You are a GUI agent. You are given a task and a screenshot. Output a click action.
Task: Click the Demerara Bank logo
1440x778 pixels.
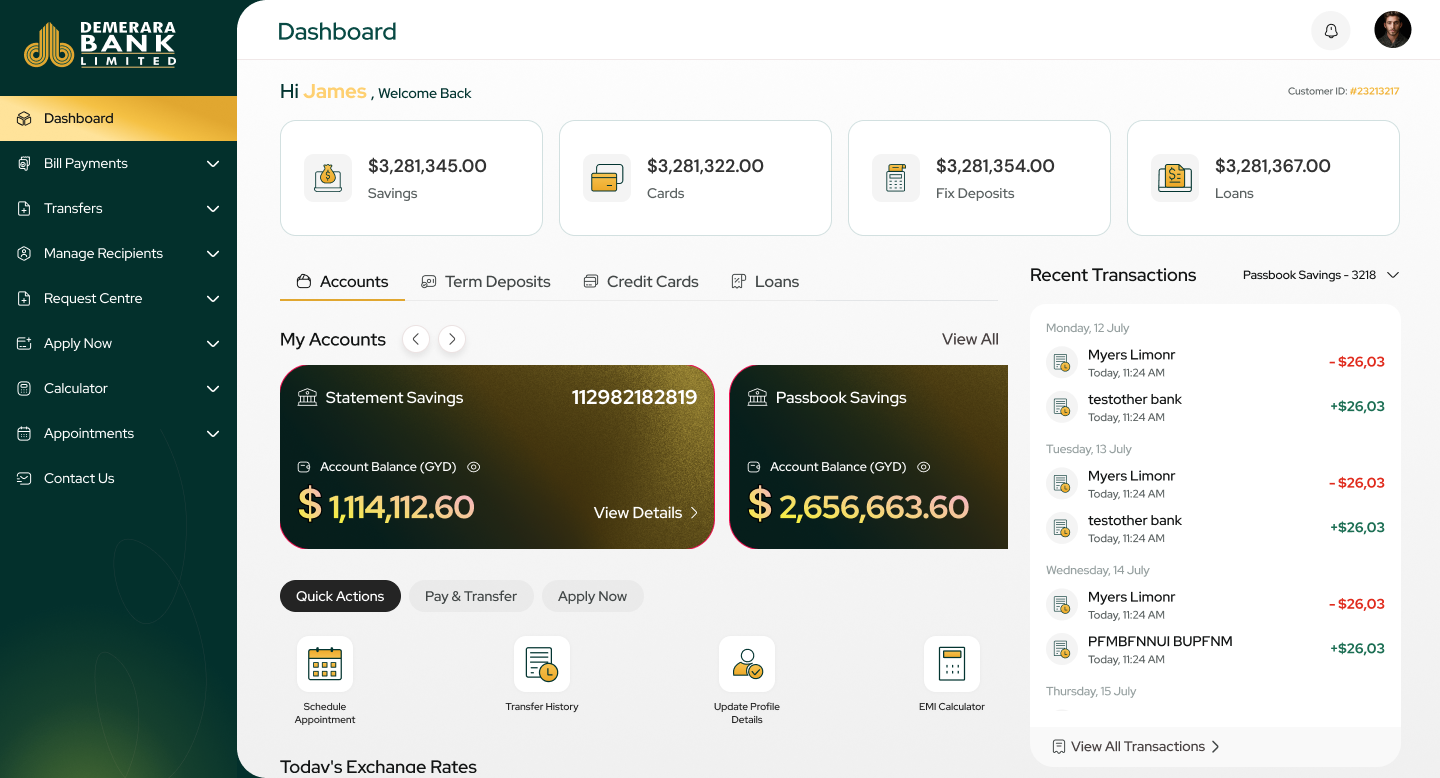tap(100, 45)
